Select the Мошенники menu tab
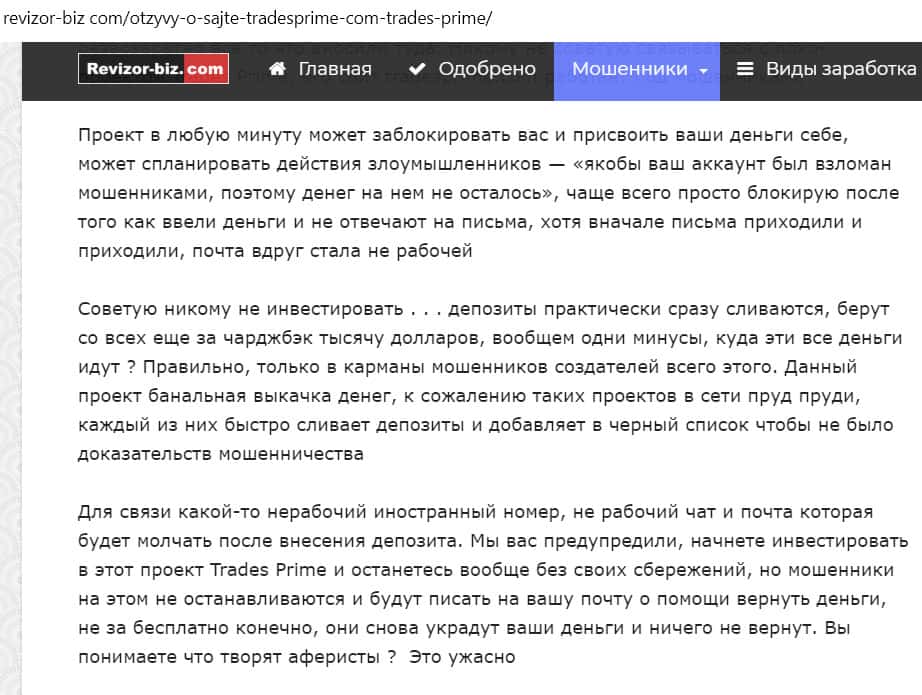 637,71
